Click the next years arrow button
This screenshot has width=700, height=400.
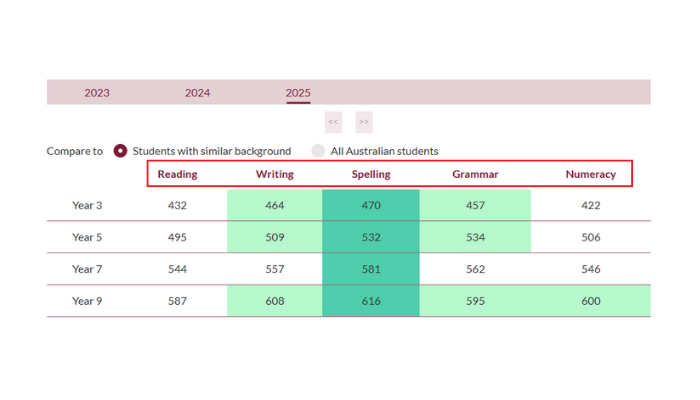(x=364, y=122)
